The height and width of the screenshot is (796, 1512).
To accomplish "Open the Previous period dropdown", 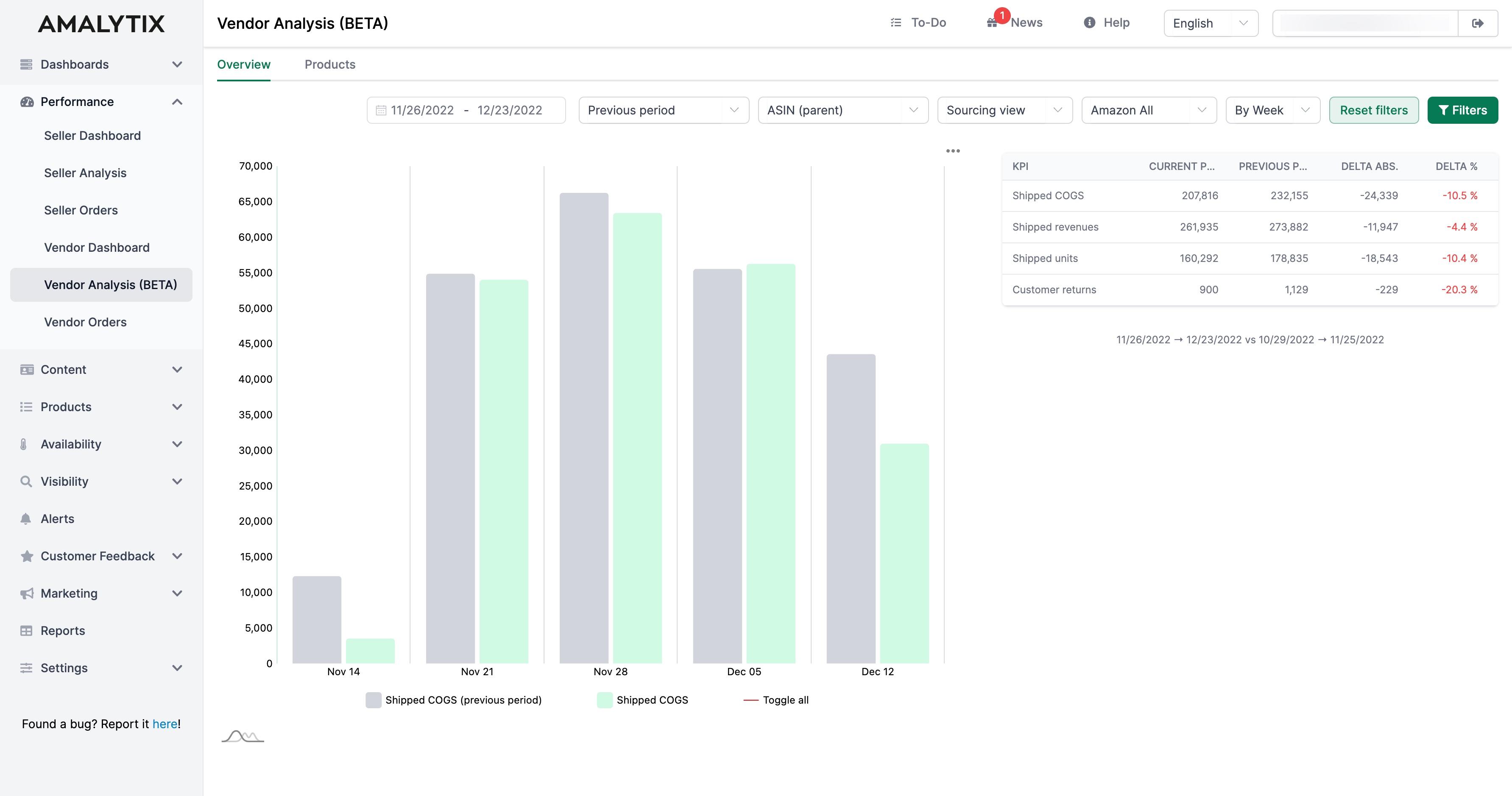I will click(664, 110).
